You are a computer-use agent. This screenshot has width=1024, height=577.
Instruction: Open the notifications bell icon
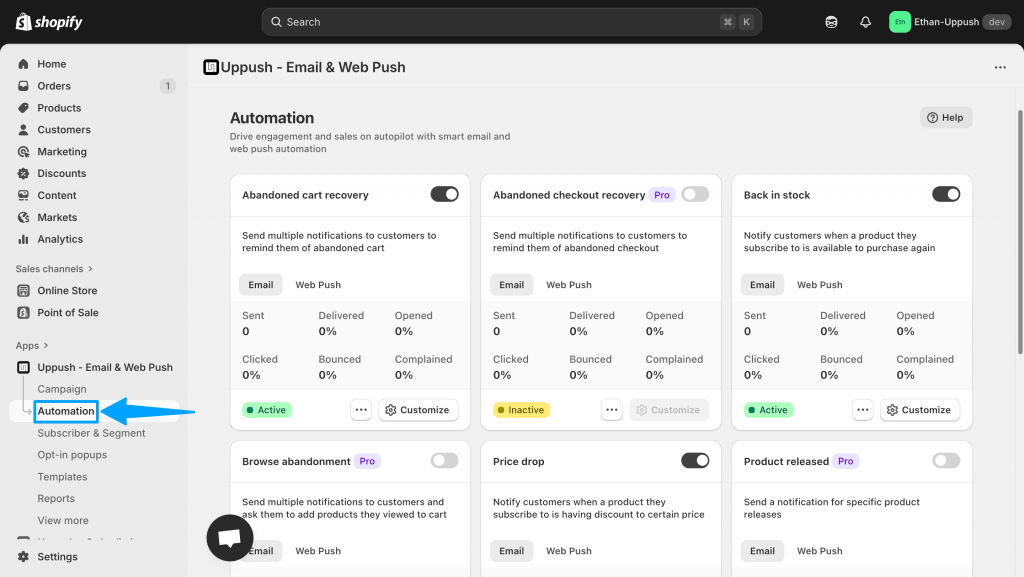pos(865,22)
